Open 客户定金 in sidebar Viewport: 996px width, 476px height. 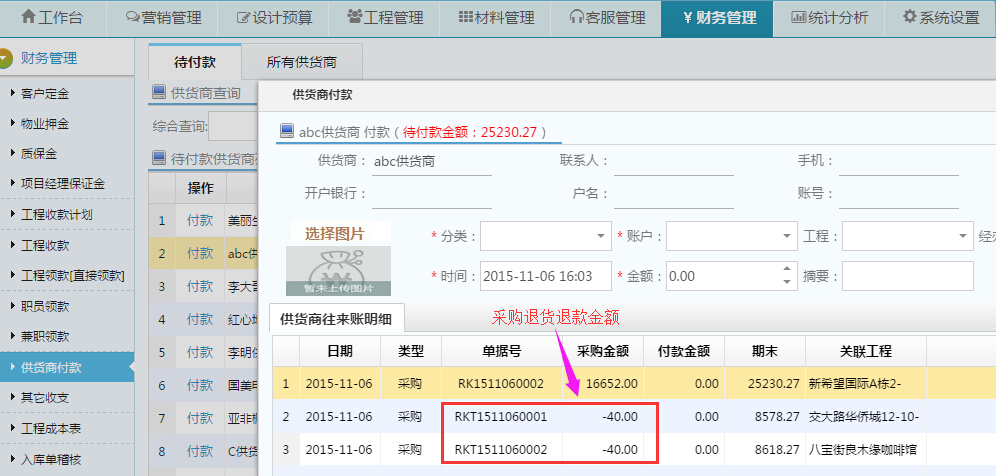pyautogui.click(x=45, y=94)
